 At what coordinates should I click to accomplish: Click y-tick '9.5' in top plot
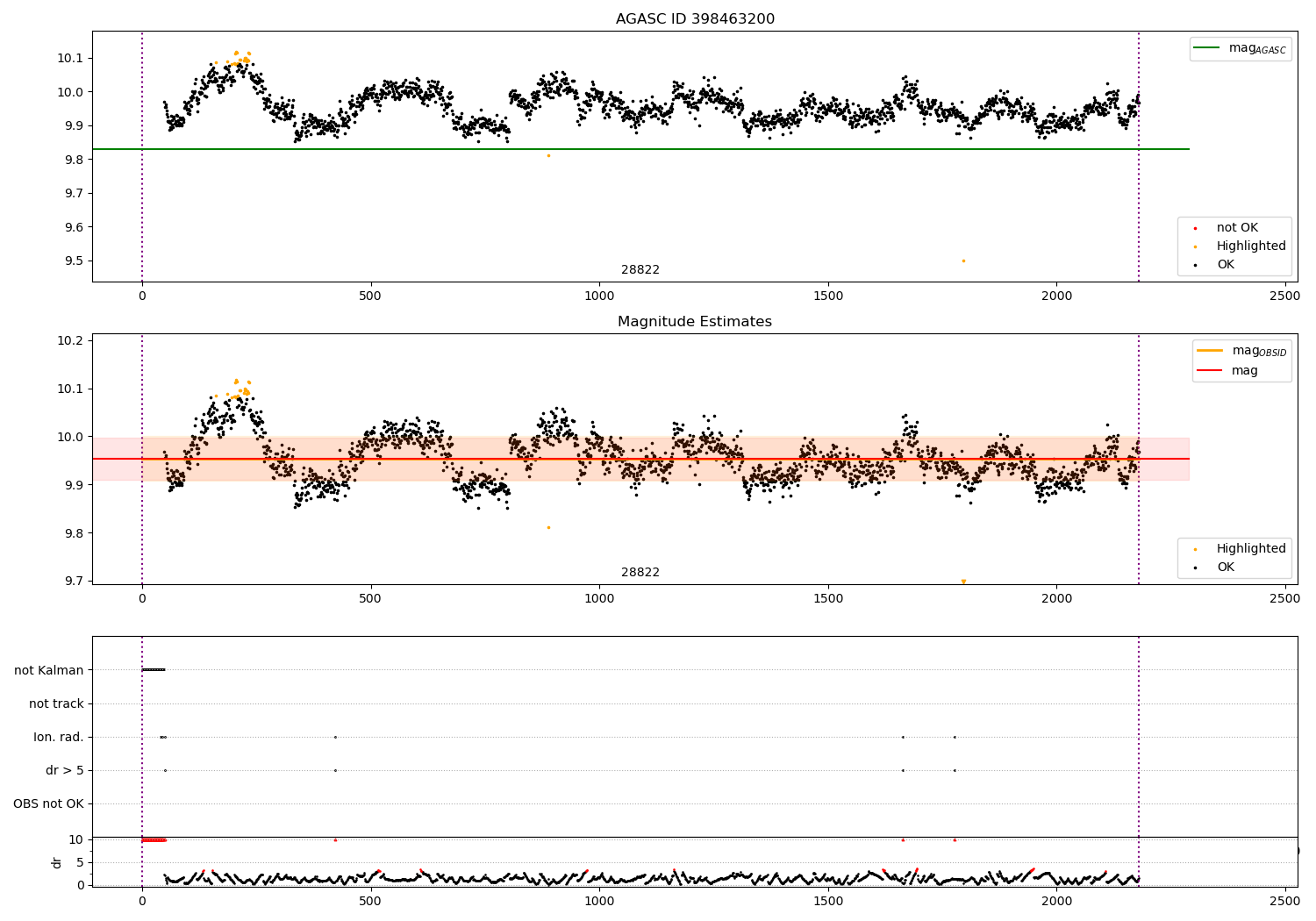pyautogui.click(x=73, y=261)
